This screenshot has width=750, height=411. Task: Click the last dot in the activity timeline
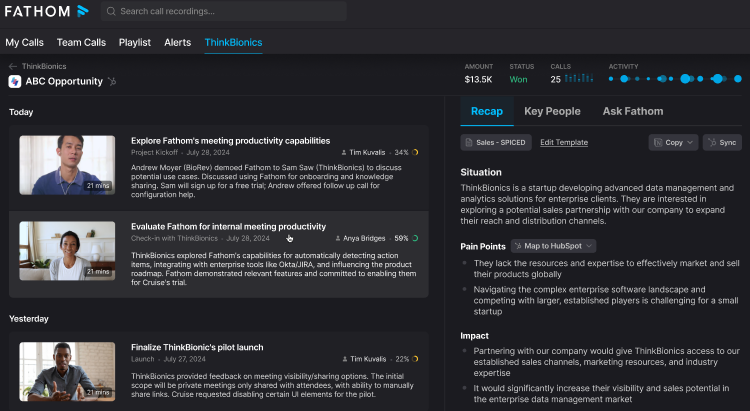point(738,78)
